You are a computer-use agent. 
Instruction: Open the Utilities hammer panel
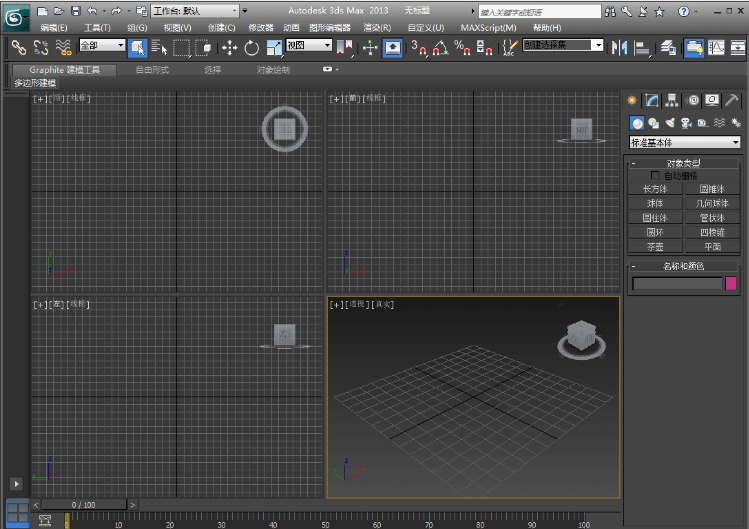click(732, 100)
